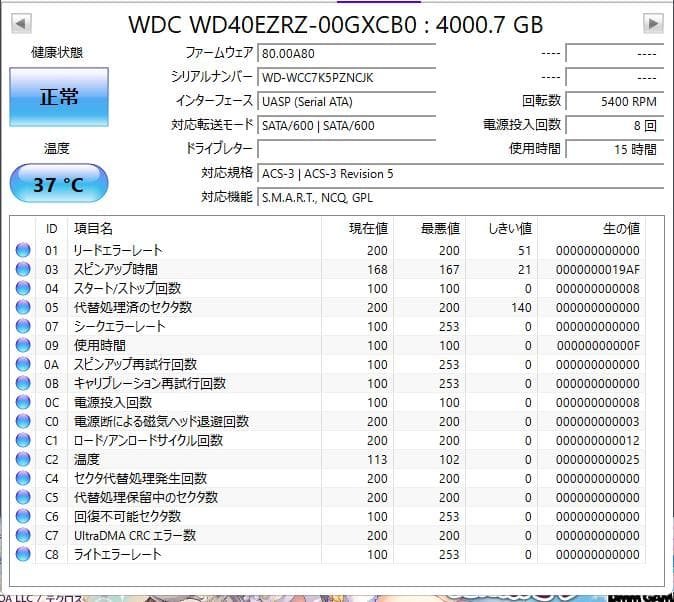Click the 生の値 column header
Screen dimensions: 674x602
[x=591, y=228]
